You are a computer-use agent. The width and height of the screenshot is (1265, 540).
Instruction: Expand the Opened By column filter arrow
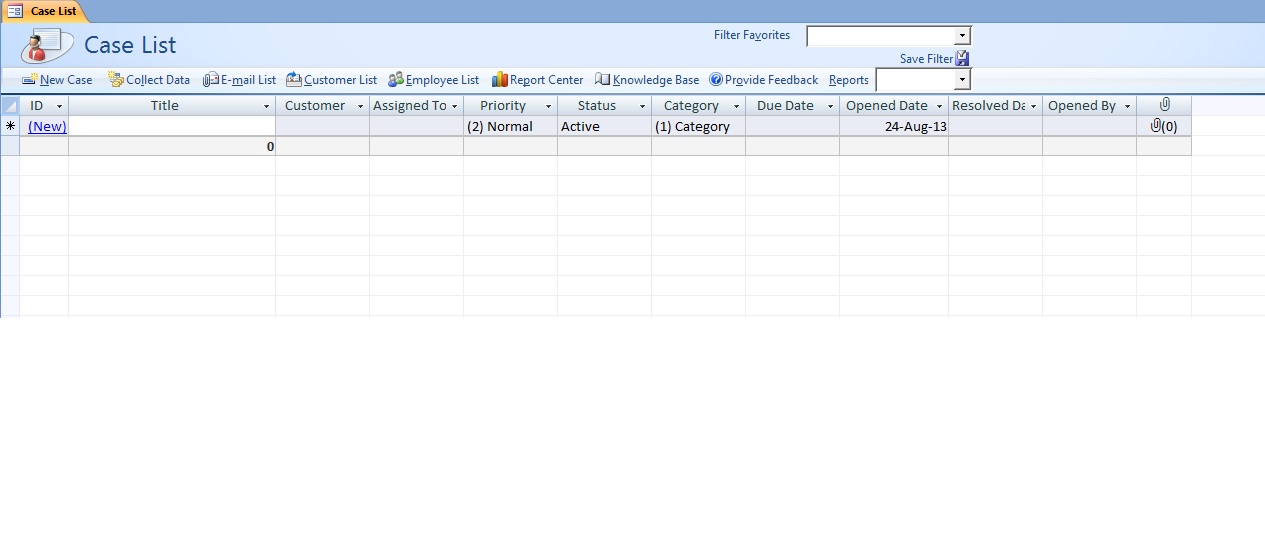pyautogui.click(x=1127, y=106)
